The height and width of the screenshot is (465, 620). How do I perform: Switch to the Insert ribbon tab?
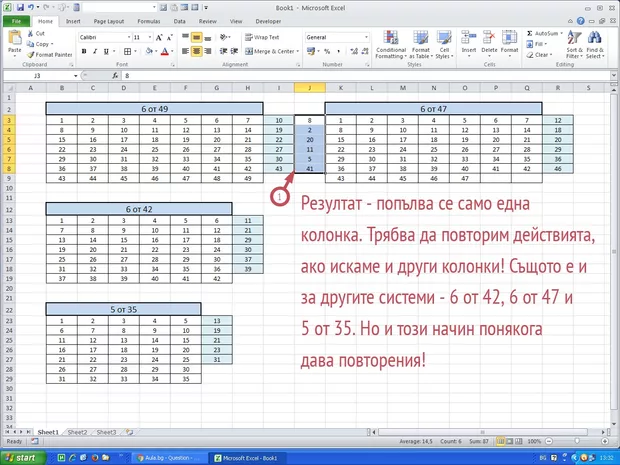73,21
